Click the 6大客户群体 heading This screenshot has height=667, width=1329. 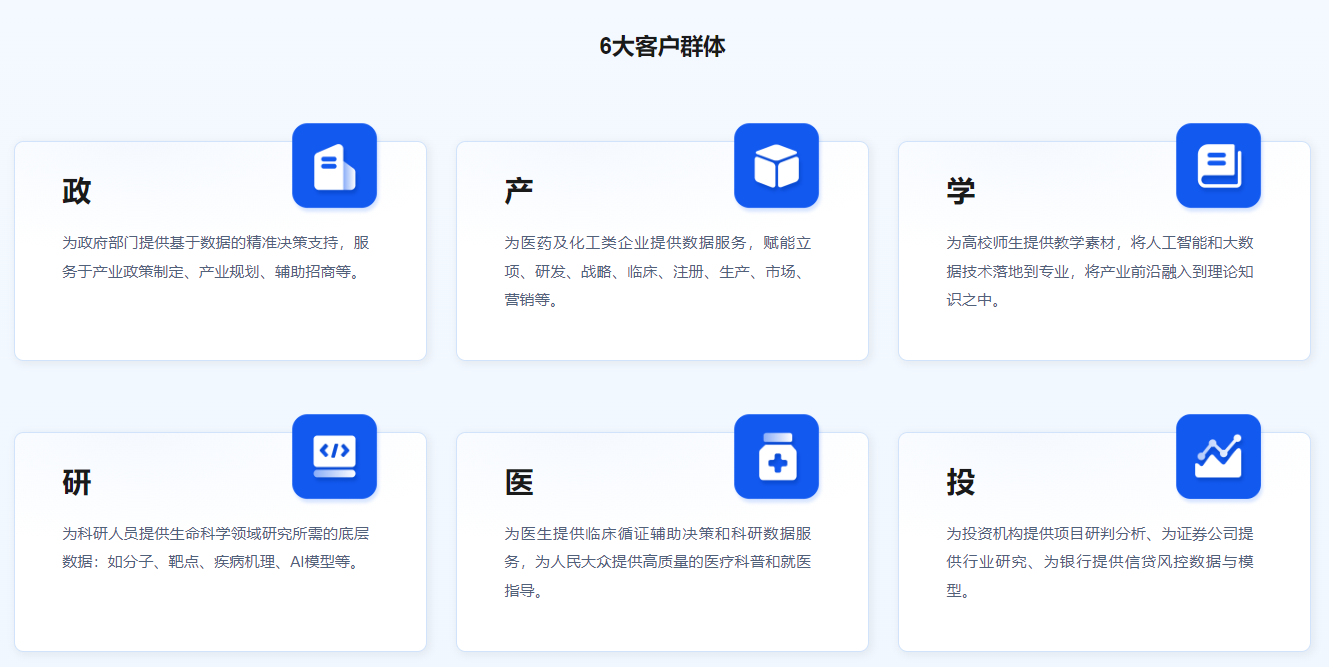(x=663, y=46)
